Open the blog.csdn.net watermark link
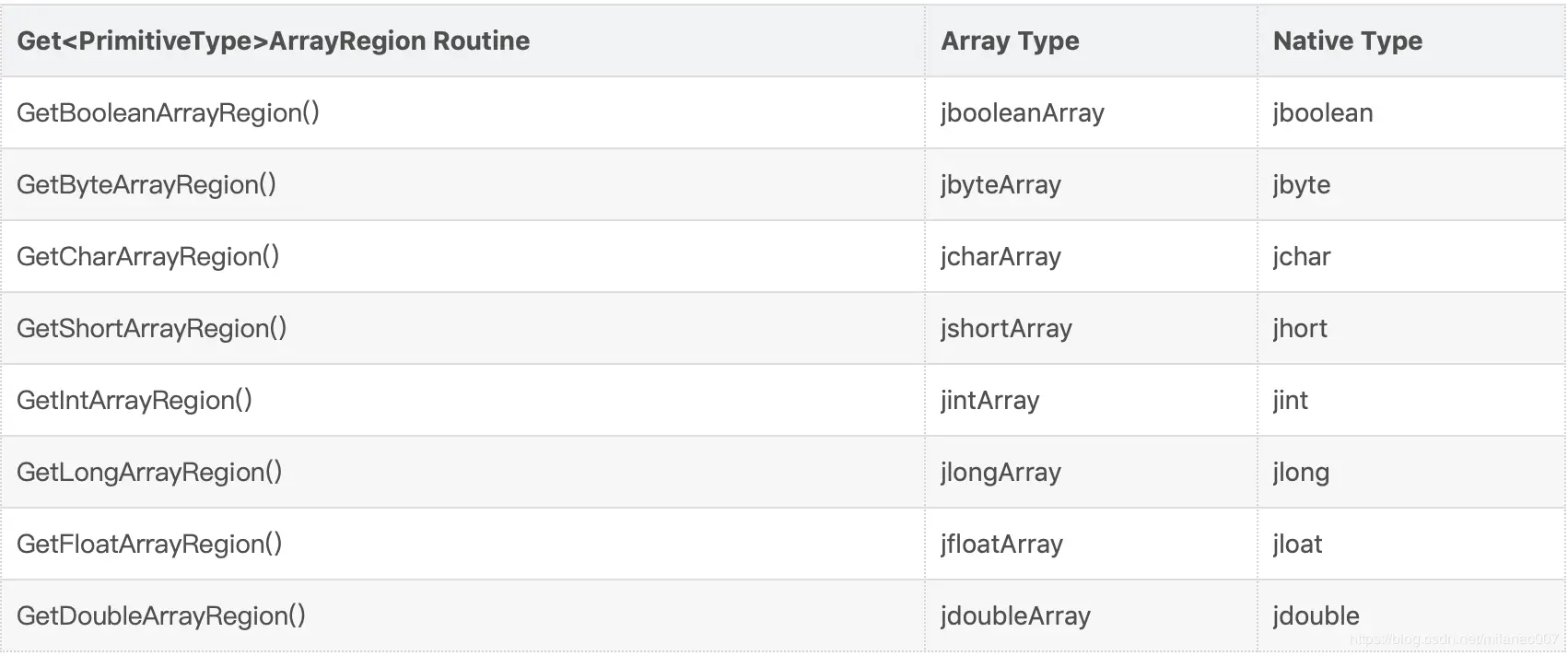 pyautogui.click(x=1454, y=638)
